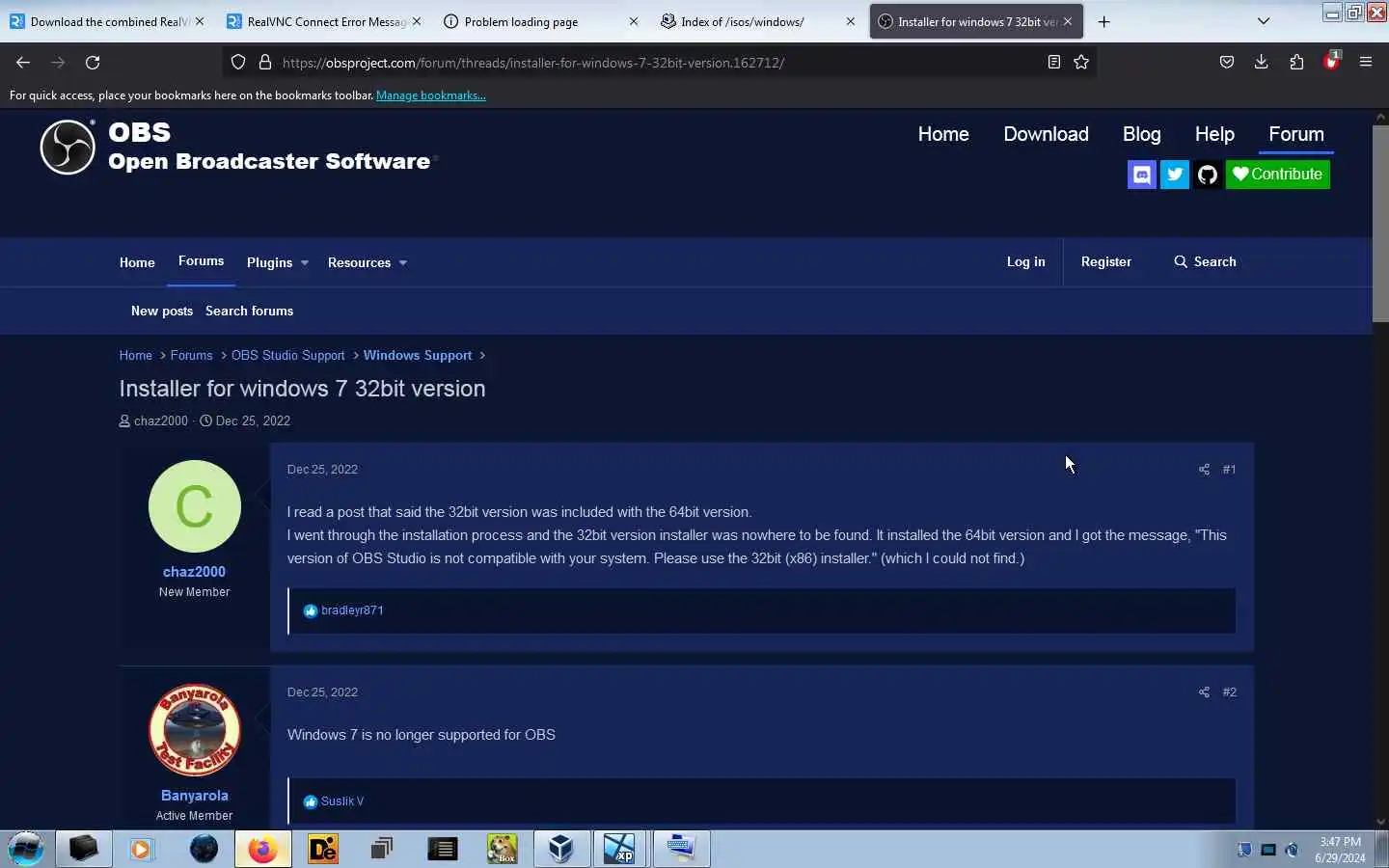The width and height of the screenshot is (1389, 868).
Task: Open the Forums breadcrumb link
Action: coord(191,356)
